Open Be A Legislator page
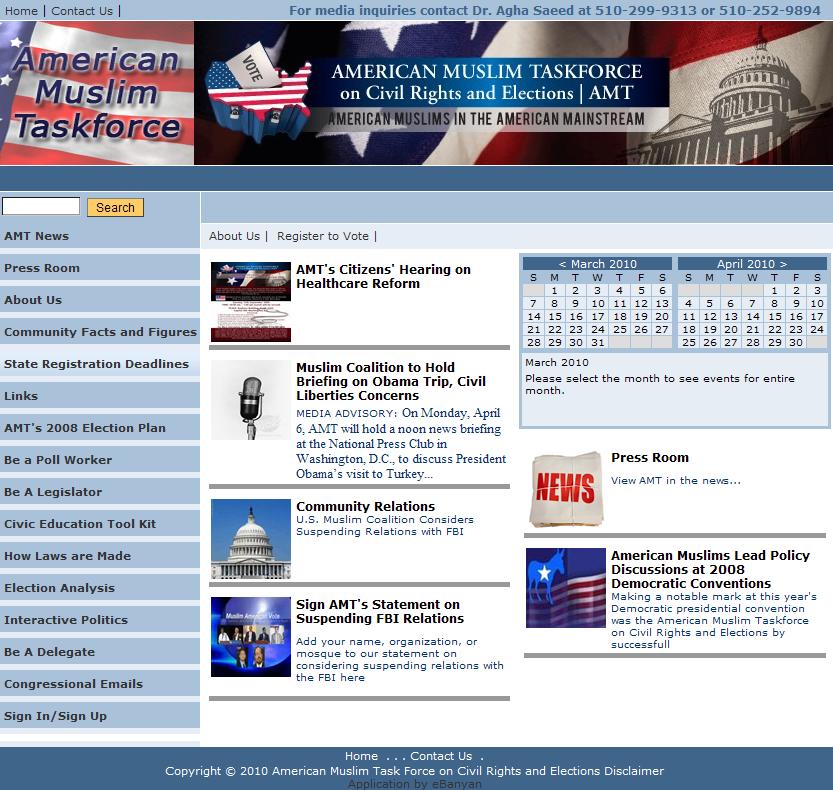Screen dimensions: 833x790 click(100, 492)
